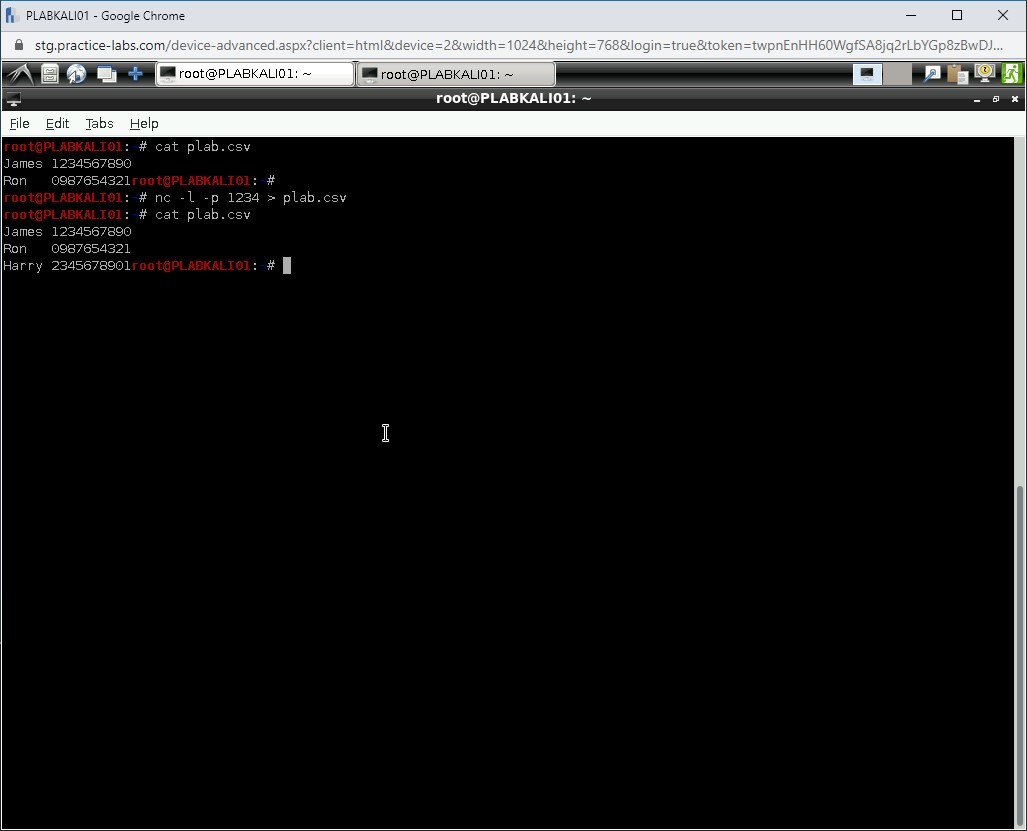Click the blue plus panel icon
This screenshot has width=1027, height=831.
coord(135,74)
